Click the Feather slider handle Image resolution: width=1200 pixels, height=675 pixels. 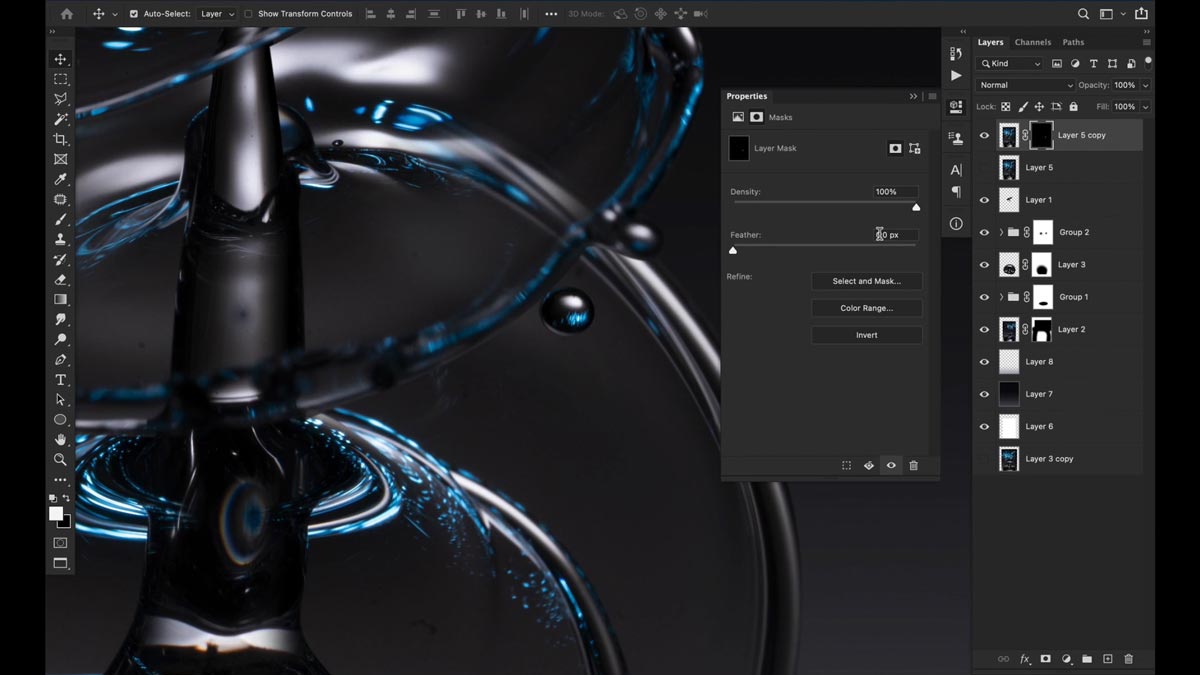[733, 250]
